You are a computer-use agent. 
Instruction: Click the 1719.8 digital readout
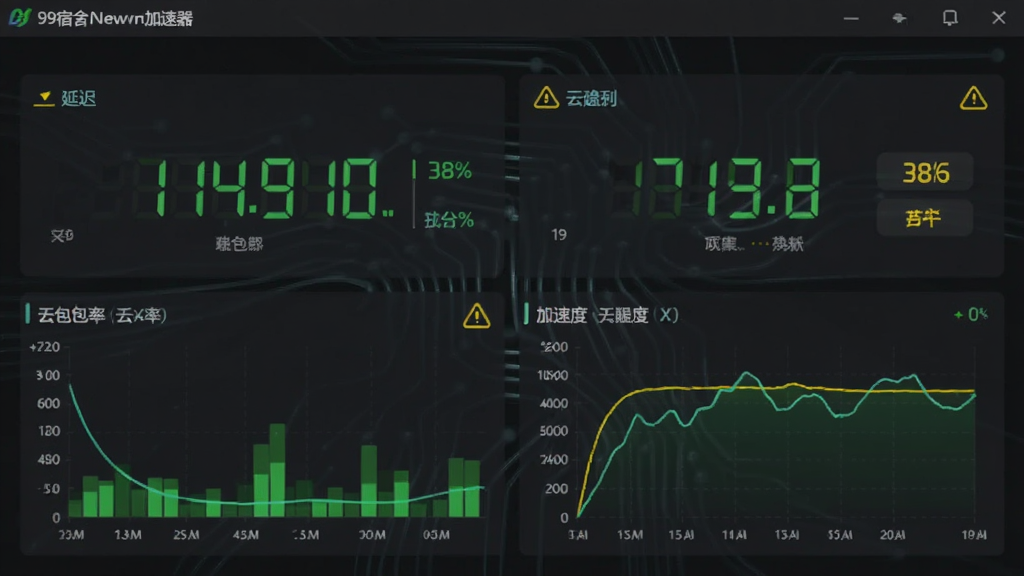click(726, 188)
